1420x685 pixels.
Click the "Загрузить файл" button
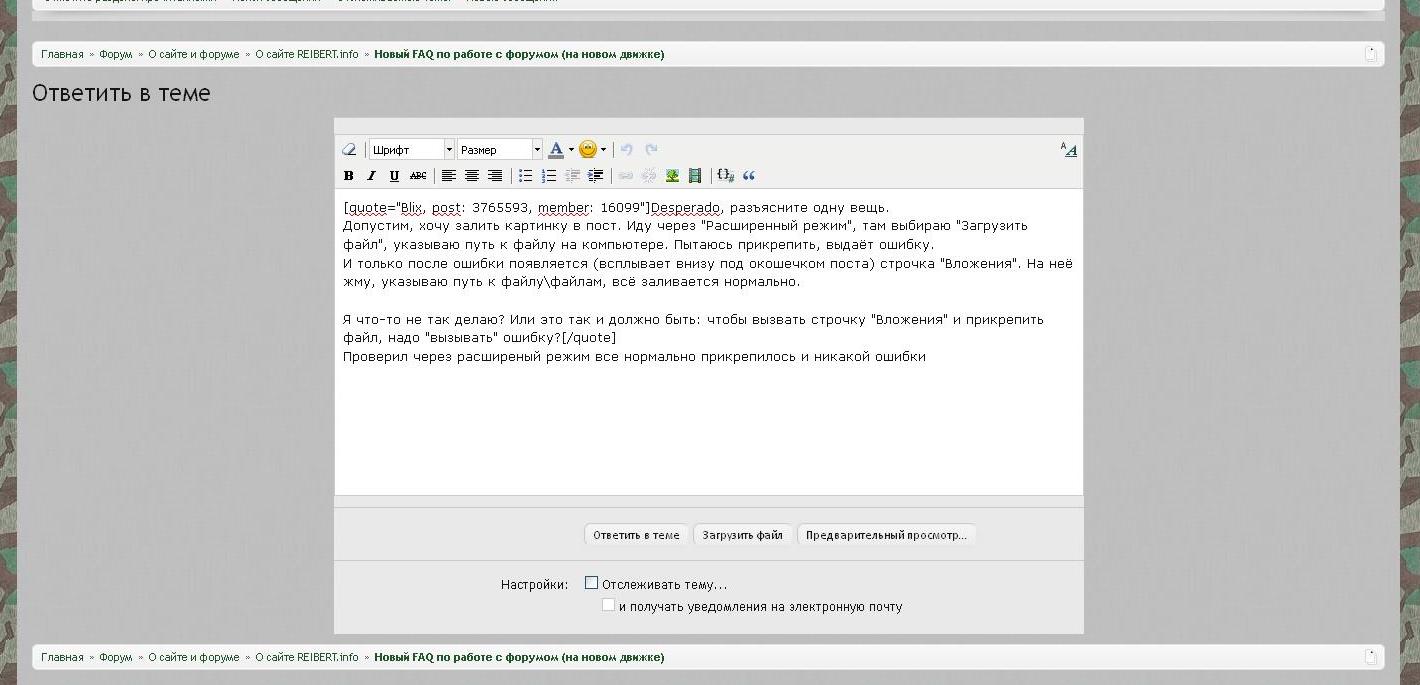[x=742, y=535]
